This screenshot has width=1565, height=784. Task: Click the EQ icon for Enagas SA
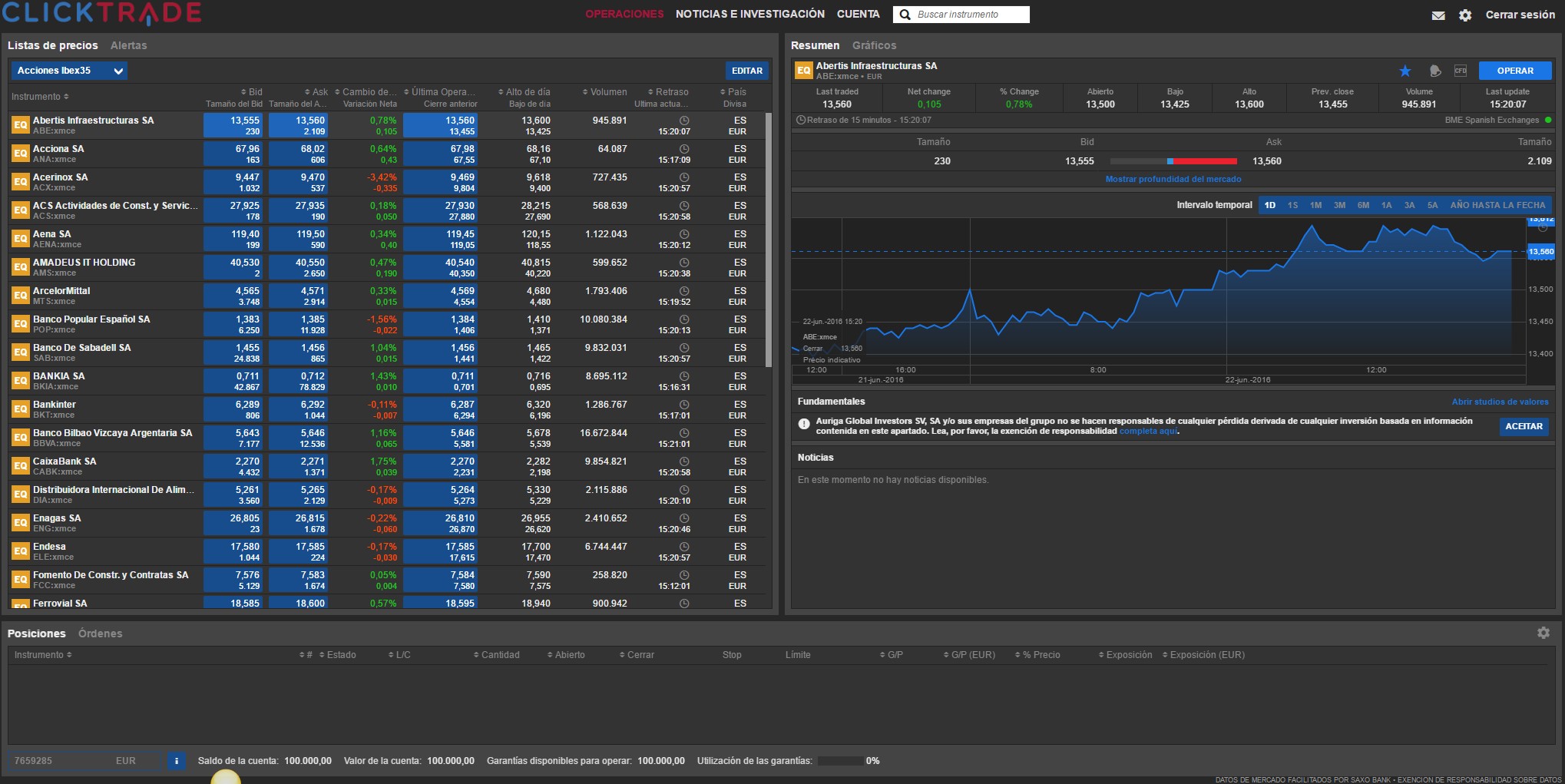20,523
